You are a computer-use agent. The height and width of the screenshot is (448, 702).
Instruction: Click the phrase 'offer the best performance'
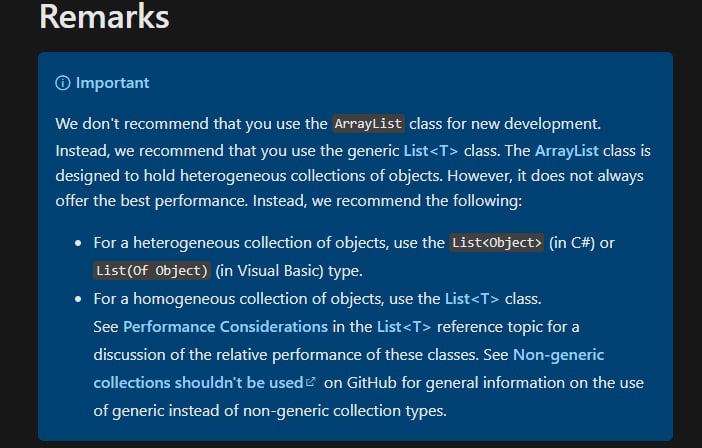[151, 201]
